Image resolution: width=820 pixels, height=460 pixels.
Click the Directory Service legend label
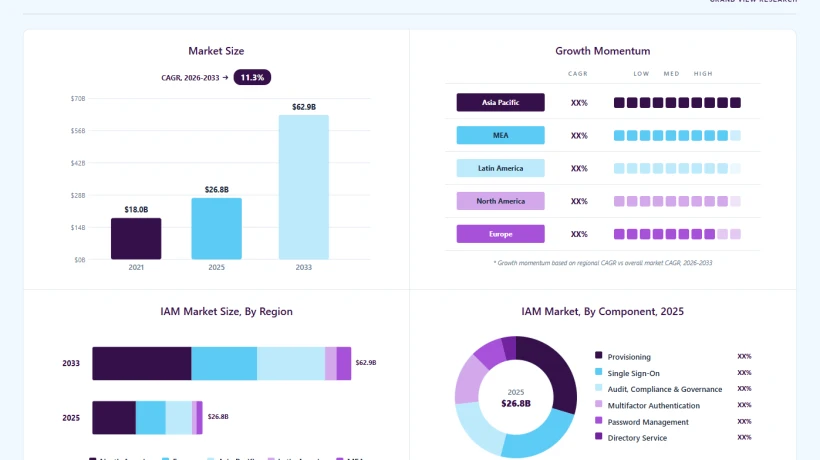(x=637, y=438)
